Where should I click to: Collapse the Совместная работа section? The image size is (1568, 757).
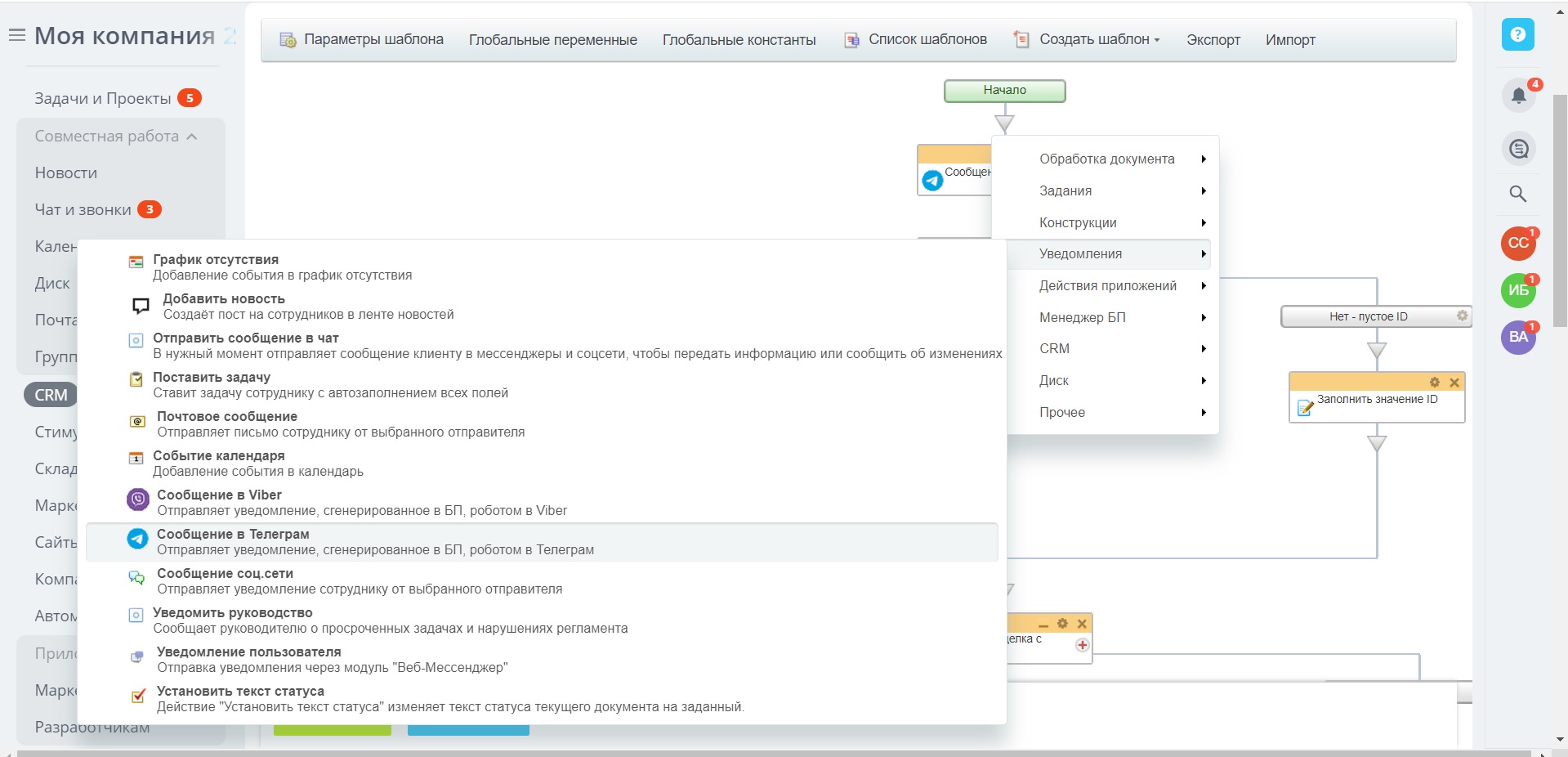[191, 137]
